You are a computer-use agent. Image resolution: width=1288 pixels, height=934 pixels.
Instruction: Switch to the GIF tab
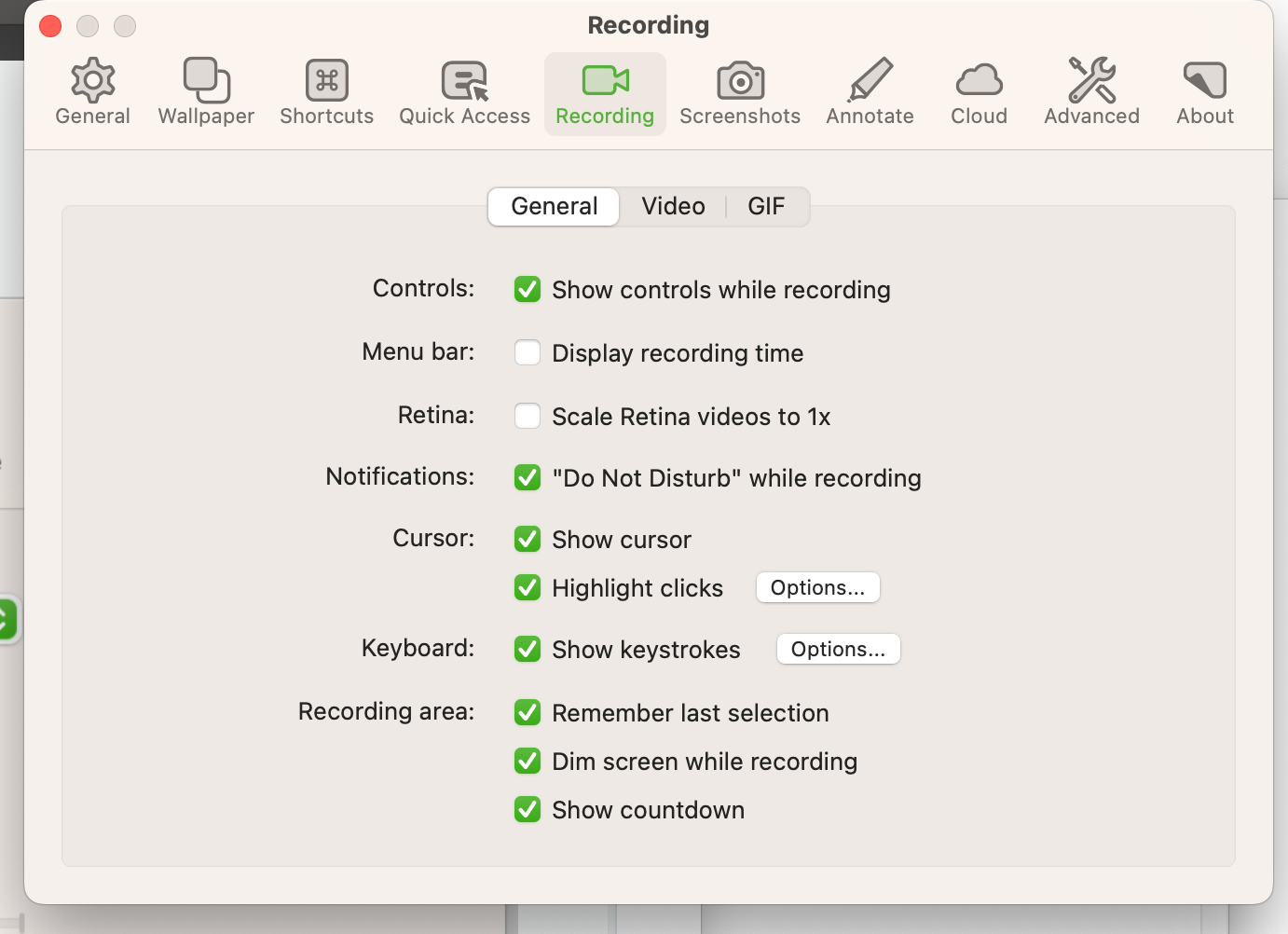pos(766,206)
